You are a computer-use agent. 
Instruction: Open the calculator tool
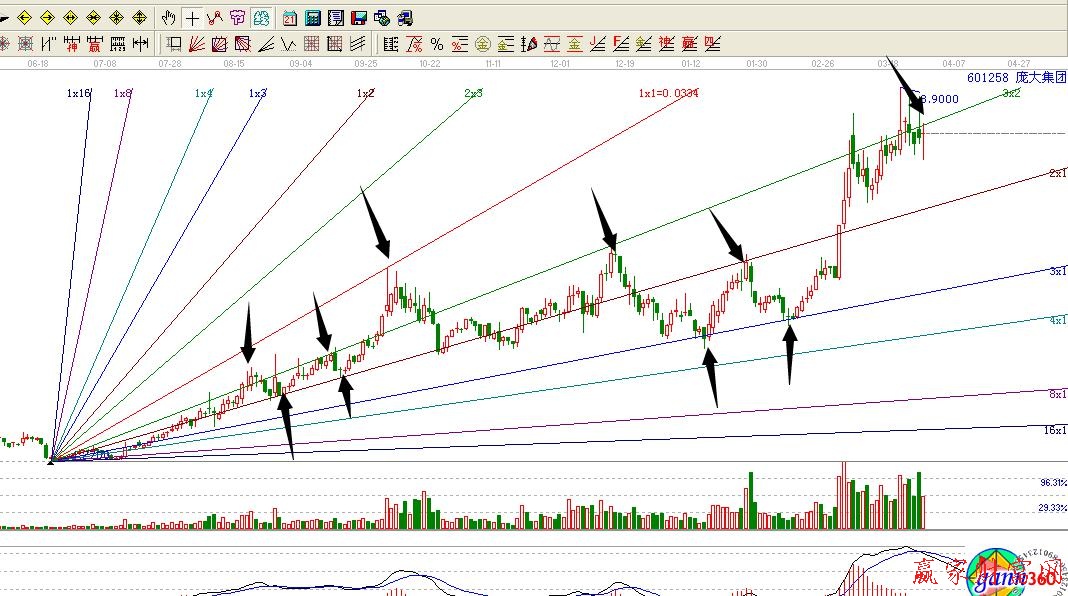[x=313, y=18]
